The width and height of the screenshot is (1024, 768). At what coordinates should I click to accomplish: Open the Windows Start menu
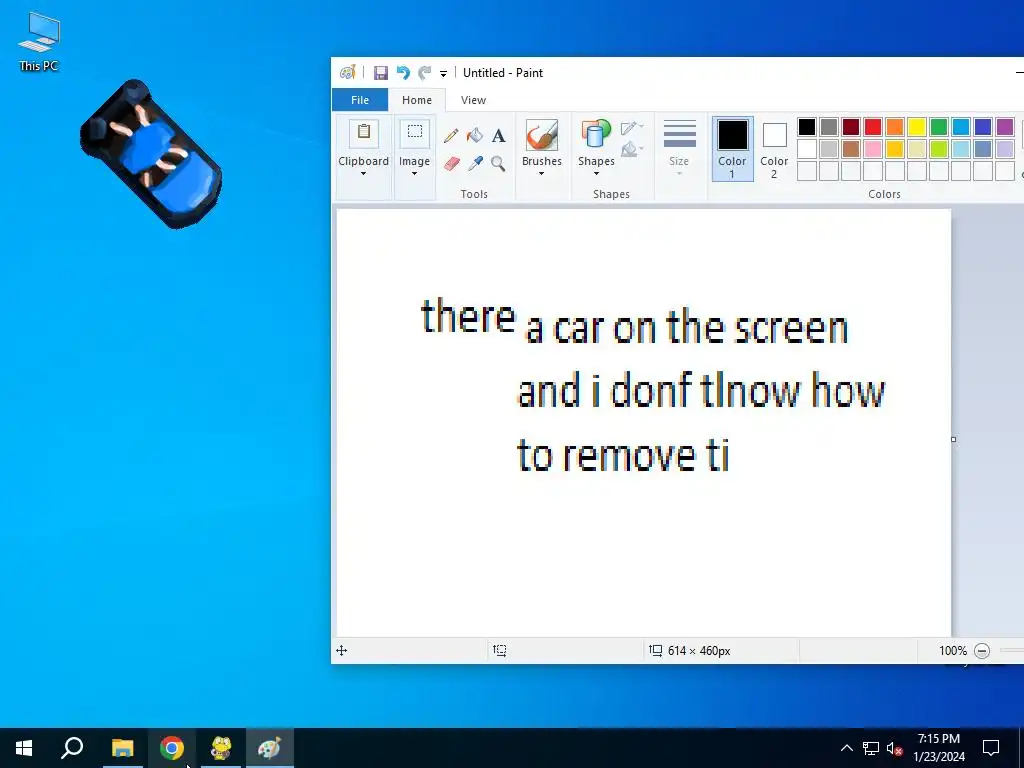(24, 748)
